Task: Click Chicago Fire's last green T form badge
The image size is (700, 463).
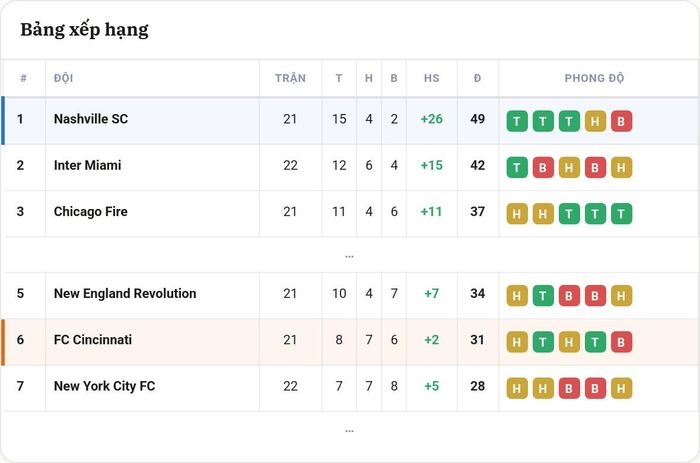Action: pos(621,214)
